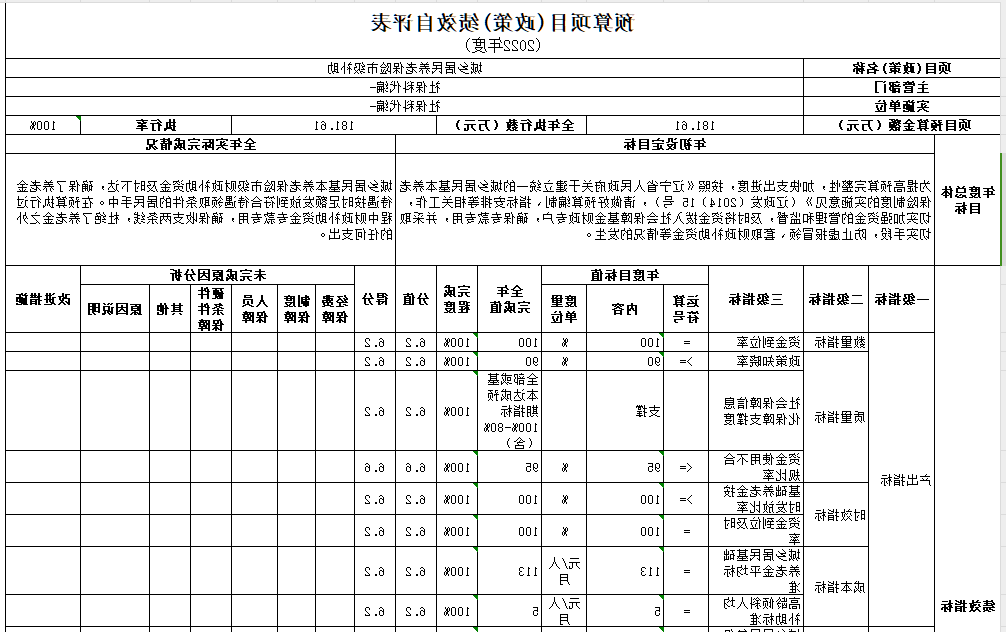Select the 执行率 label cell
1006x632 pixels.
[x=156, y=125]
